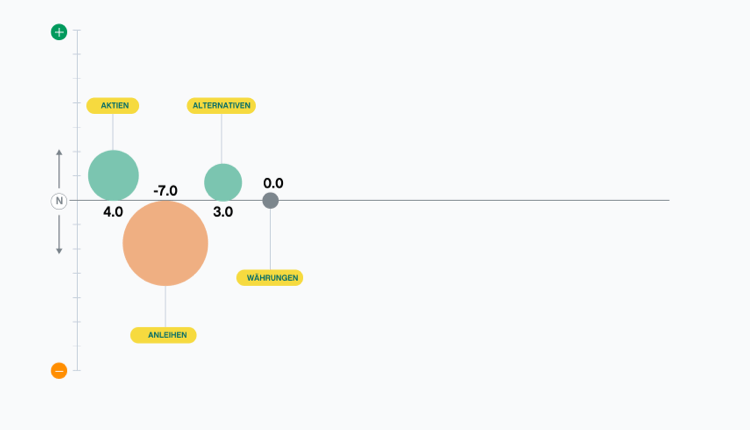The image size is (750, 430).
Task: Click the ANLEIHEN yellow label
Action: 164,335
